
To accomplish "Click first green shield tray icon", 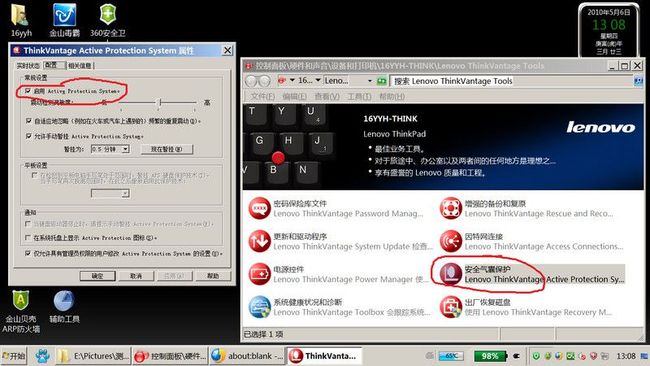I will click(x=536, y=356).
